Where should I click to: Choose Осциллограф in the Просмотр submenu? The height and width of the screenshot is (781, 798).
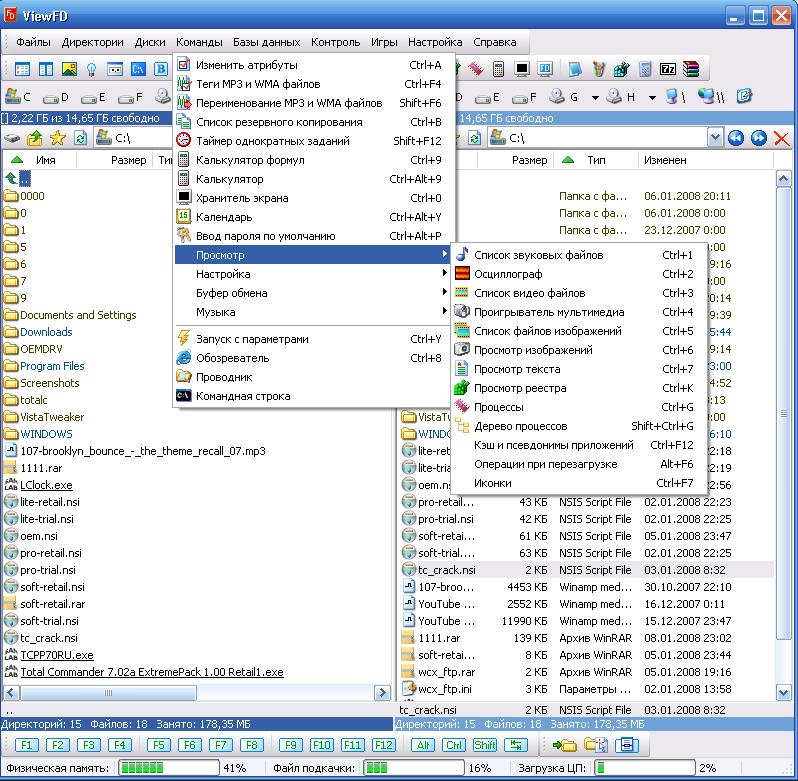point(579,274)
